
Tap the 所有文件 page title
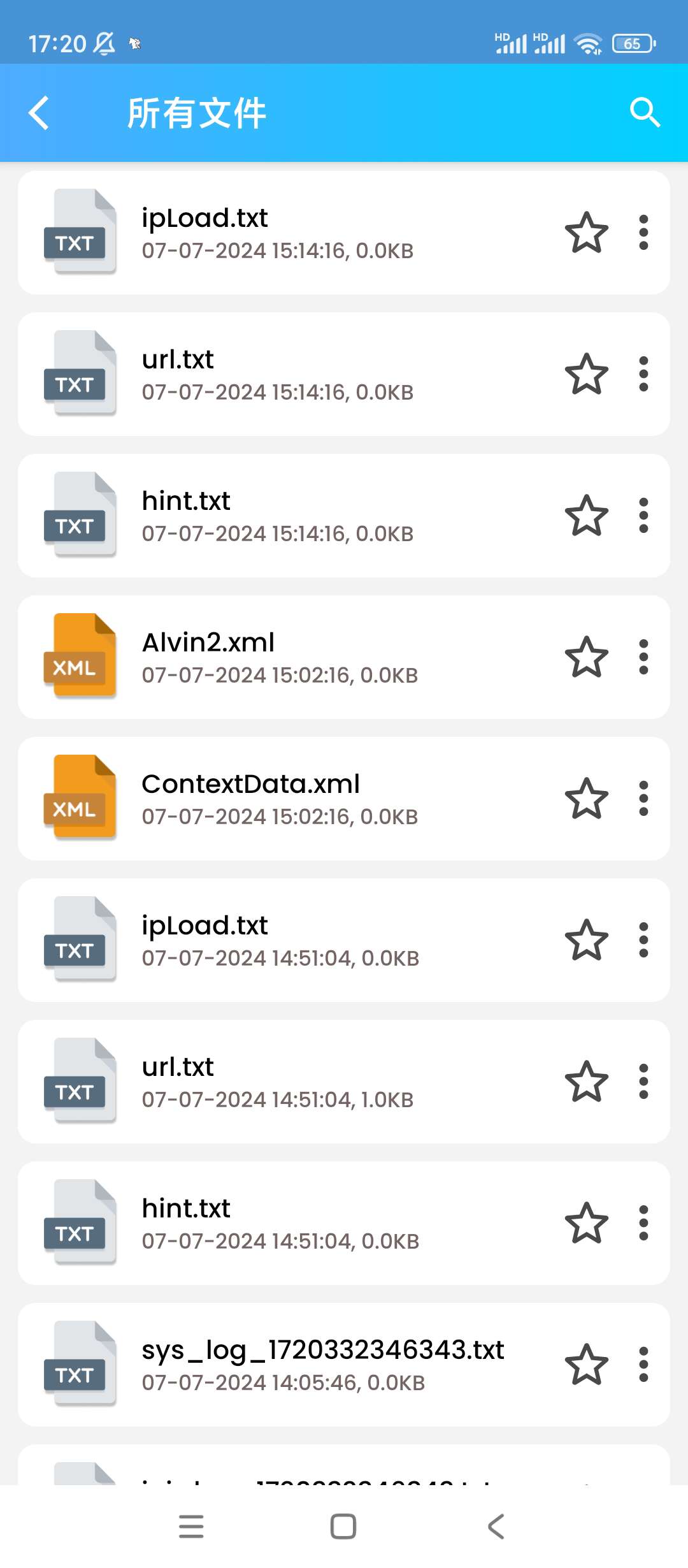pos(196,113)
